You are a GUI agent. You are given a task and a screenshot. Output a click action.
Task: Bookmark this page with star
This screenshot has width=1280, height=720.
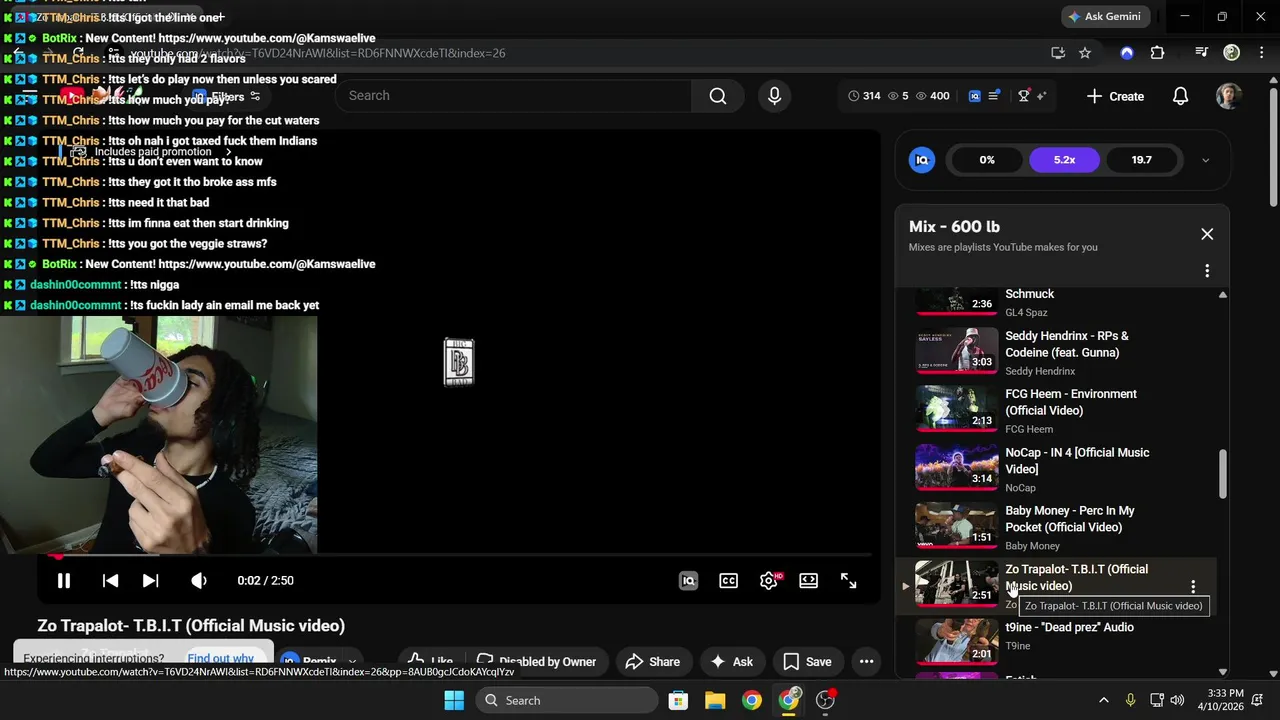(1085, 53)
